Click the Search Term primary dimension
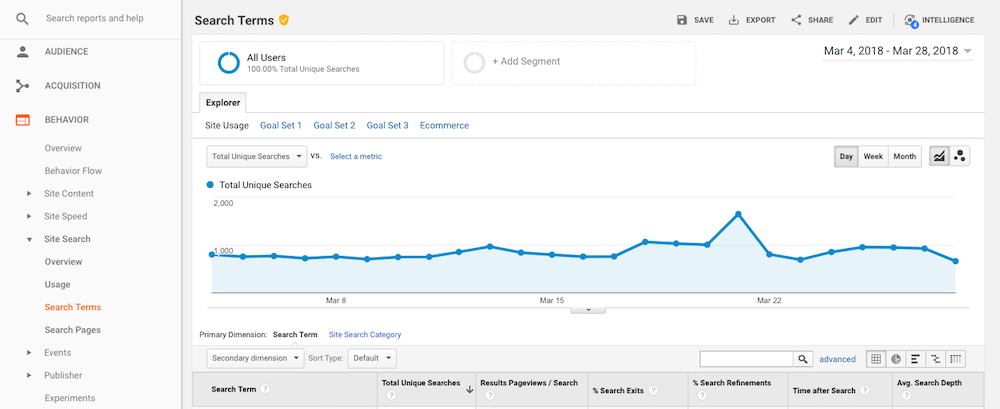The height and width of the screenshot is (409, 1000). (295, 334)
